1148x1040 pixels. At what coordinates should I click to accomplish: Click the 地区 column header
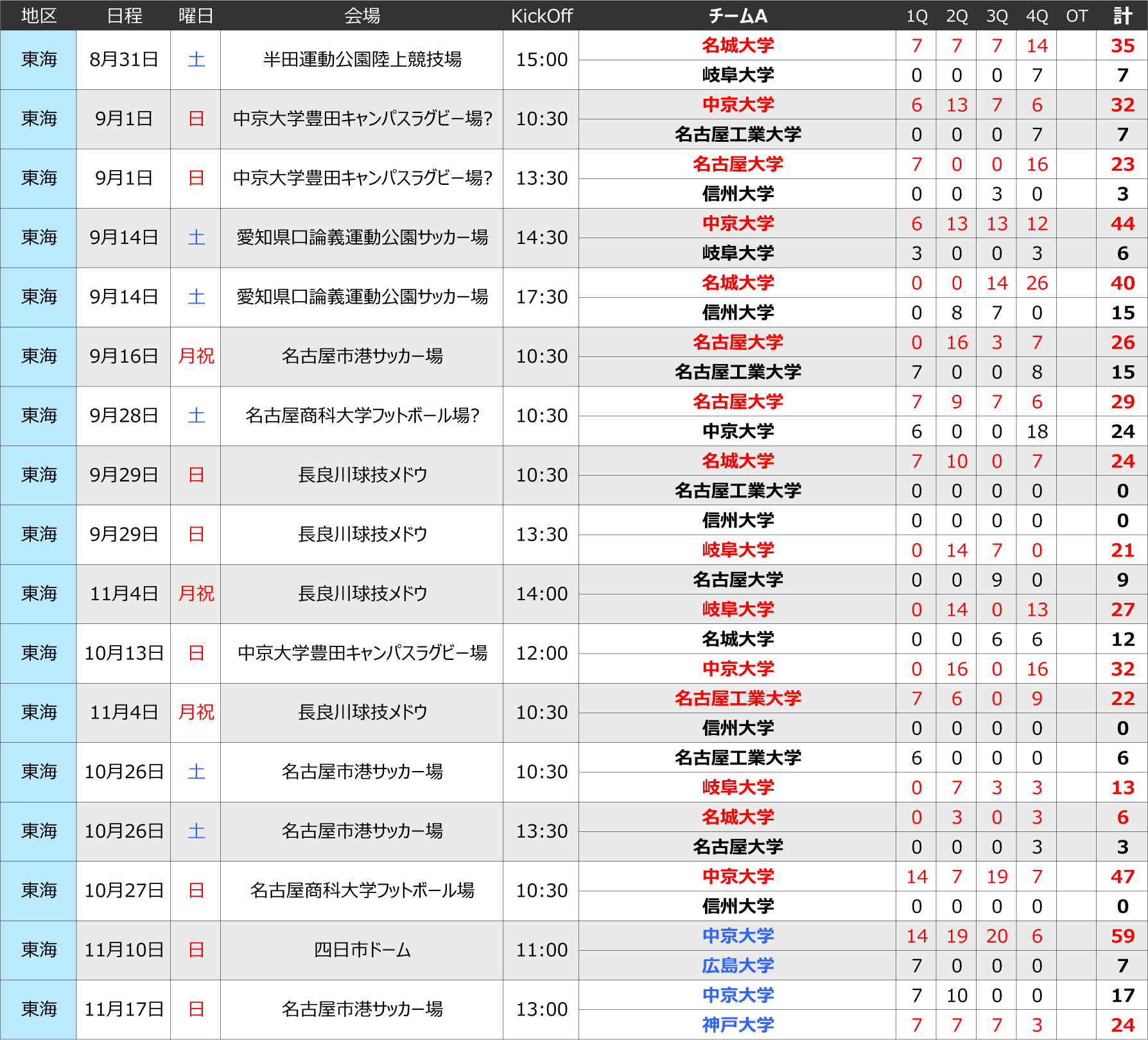click(39, 15)
